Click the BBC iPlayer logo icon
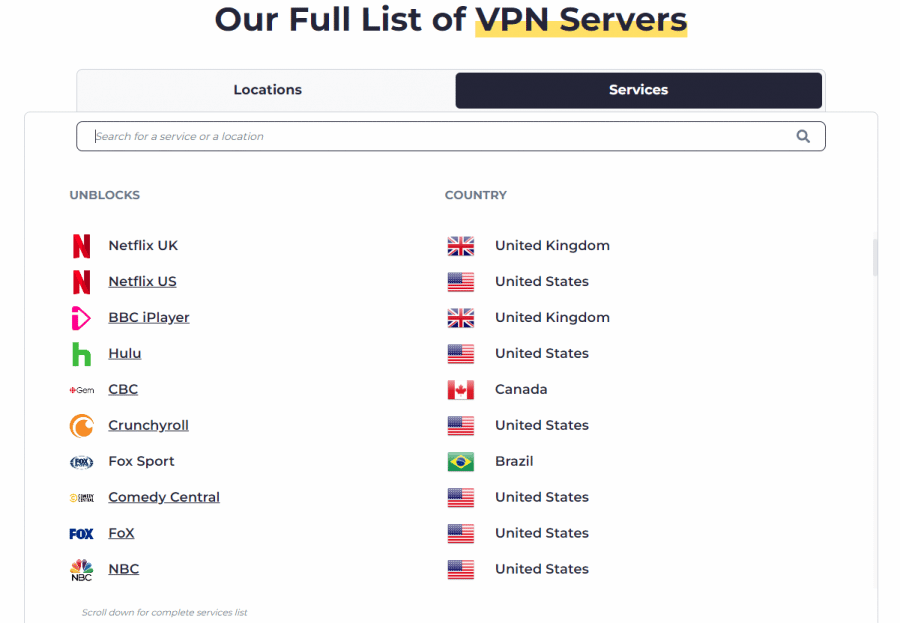This screenshot has width=900, height=623. pyautogui.click(x=81, y=318)
